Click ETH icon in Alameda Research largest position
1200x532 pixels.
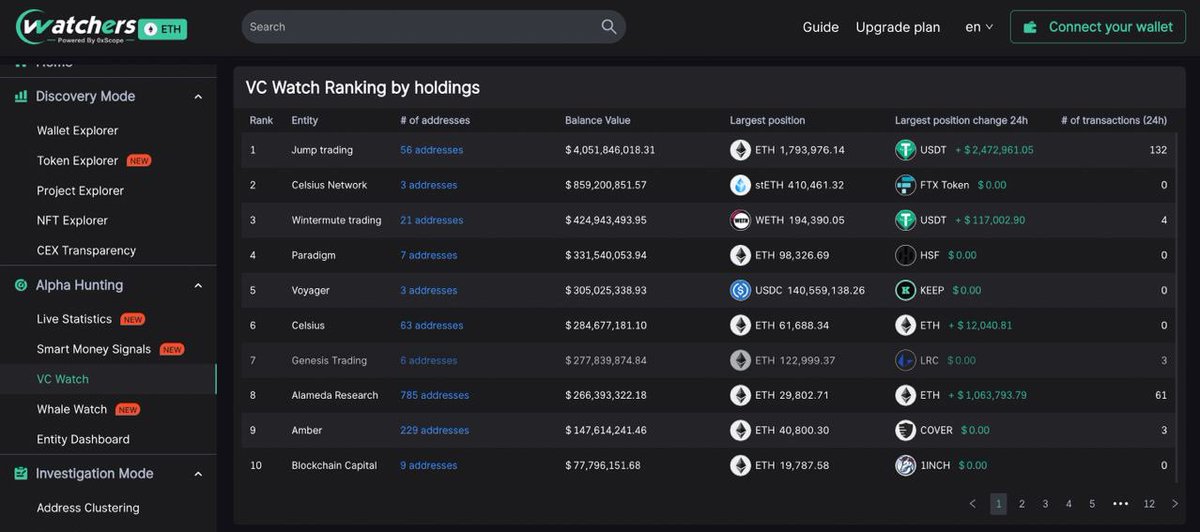tap(740, 395)
